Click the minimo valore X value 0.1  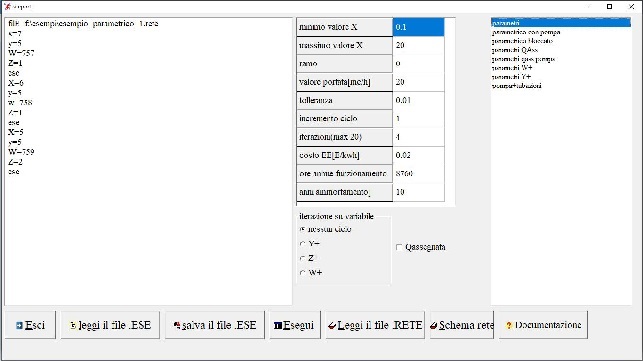[x=418, y=27]
